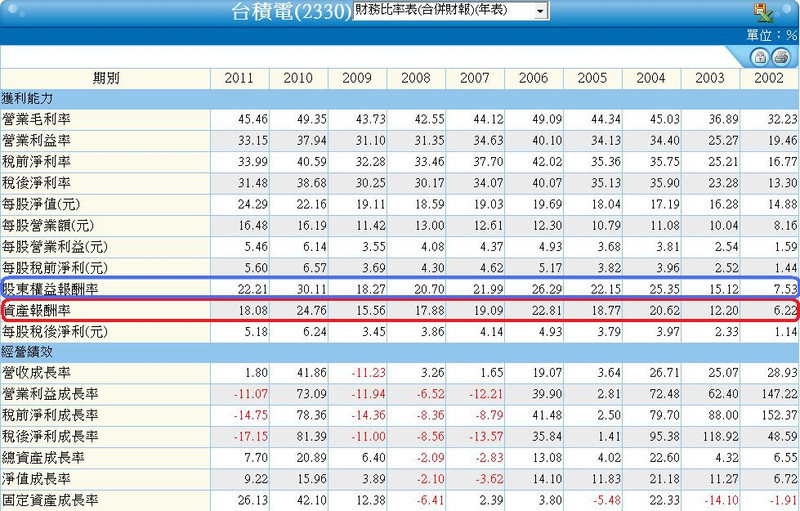
Task: Select the 期別 column header
Action: click(x=106, y=79)
